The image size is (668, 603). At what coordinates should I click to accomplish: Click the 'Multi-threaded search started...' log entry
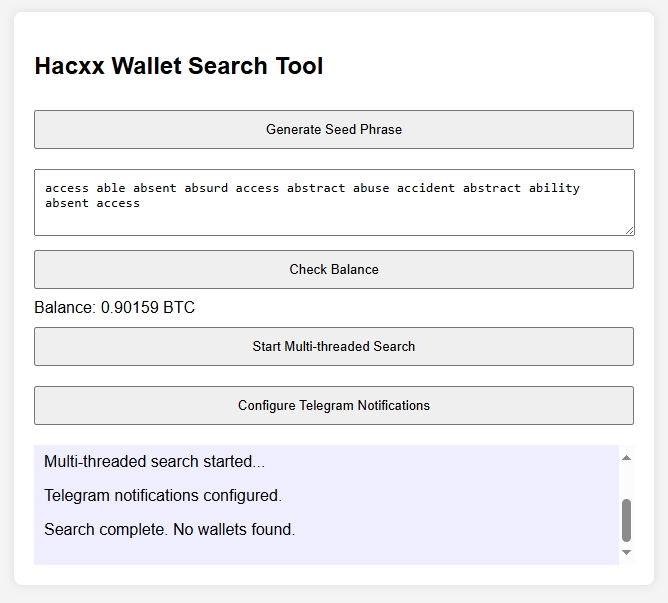154,462
